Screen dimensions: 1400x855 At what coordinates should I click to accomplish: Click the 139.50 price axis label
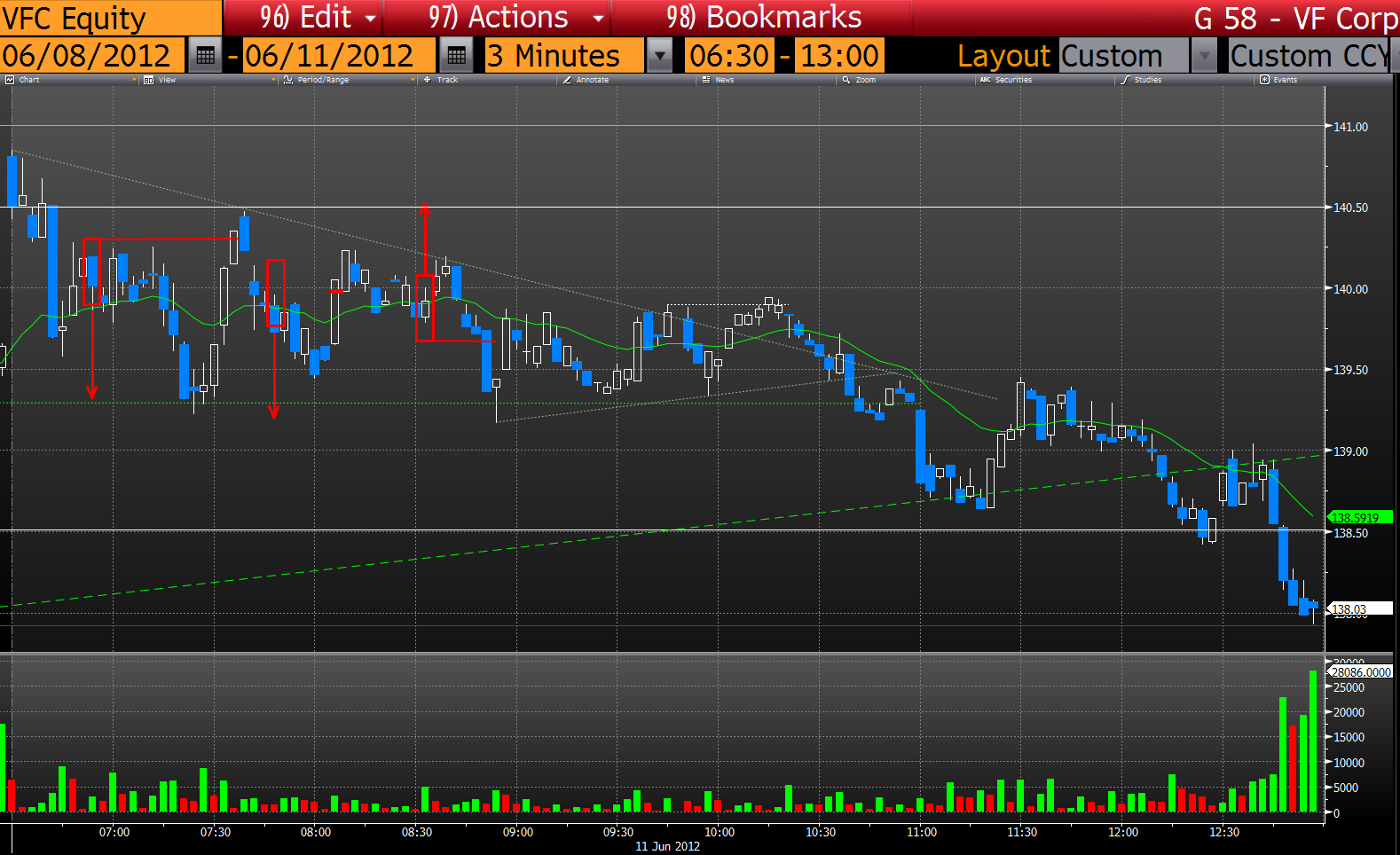pos(1351,370)
